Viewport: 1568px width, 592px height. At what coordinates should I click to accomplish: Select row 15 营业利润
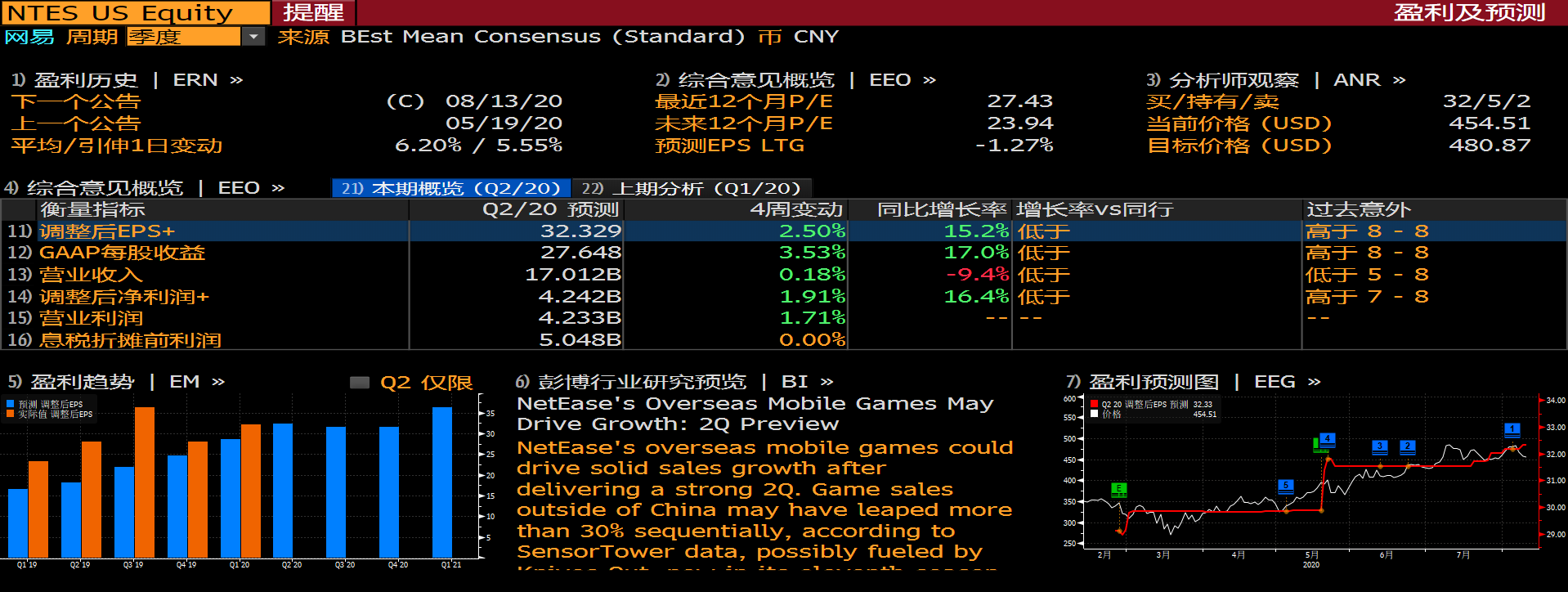[x=784, y=318]
